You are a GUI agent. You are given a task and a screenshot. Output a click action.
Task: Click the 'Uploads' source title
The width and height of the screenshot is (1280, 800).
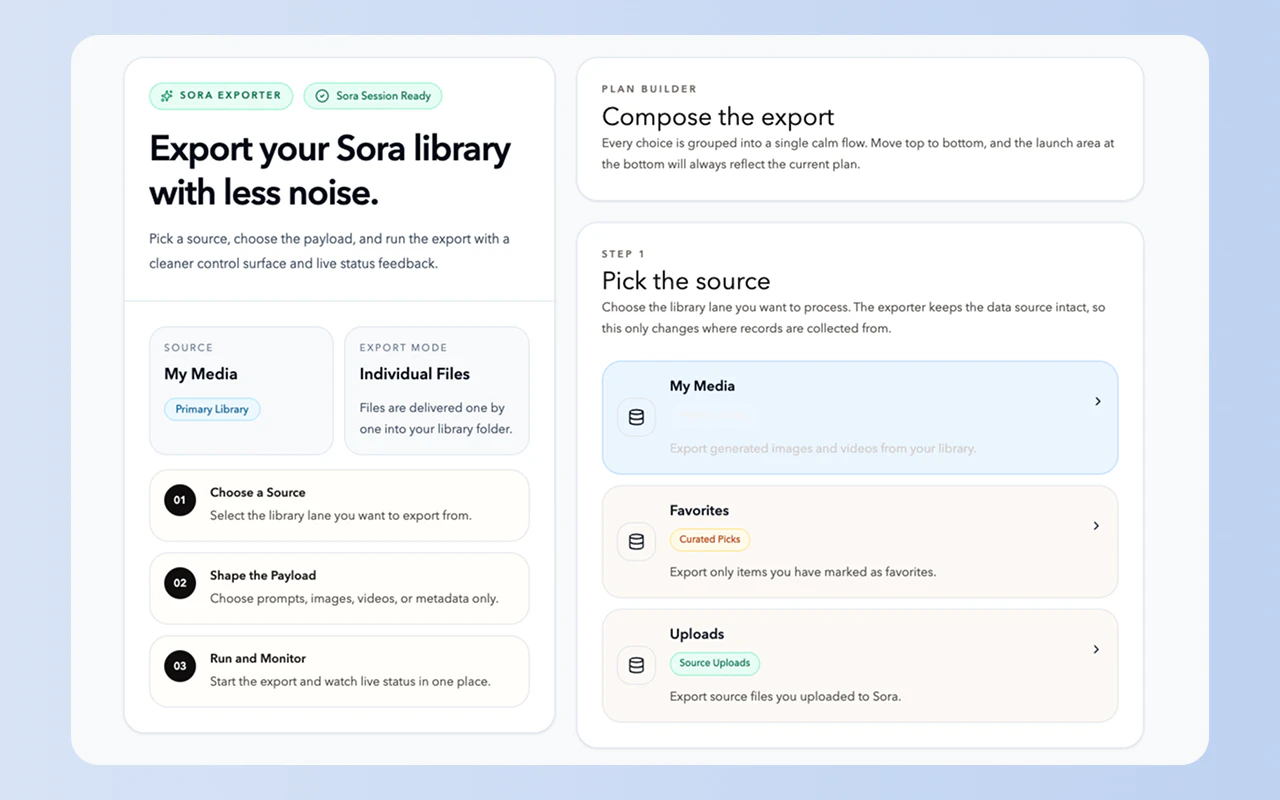point(697,634)
